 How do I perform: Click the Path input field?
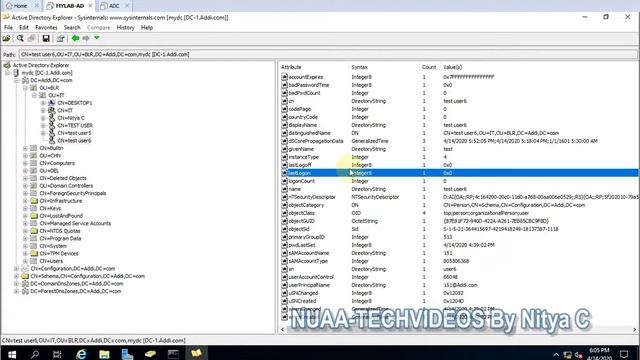click(328, 54)
